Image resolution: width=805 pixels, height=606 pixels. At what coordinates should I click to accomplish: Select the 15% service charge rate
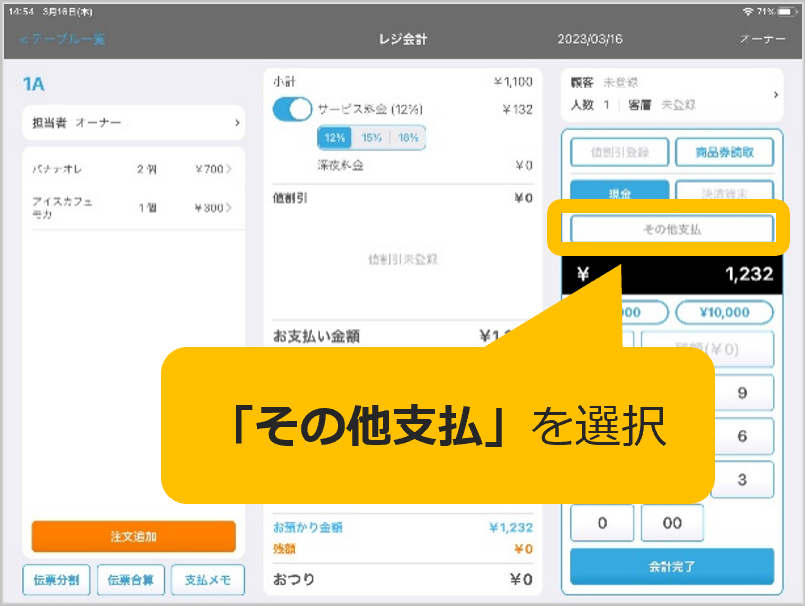[x=371, y=138]
